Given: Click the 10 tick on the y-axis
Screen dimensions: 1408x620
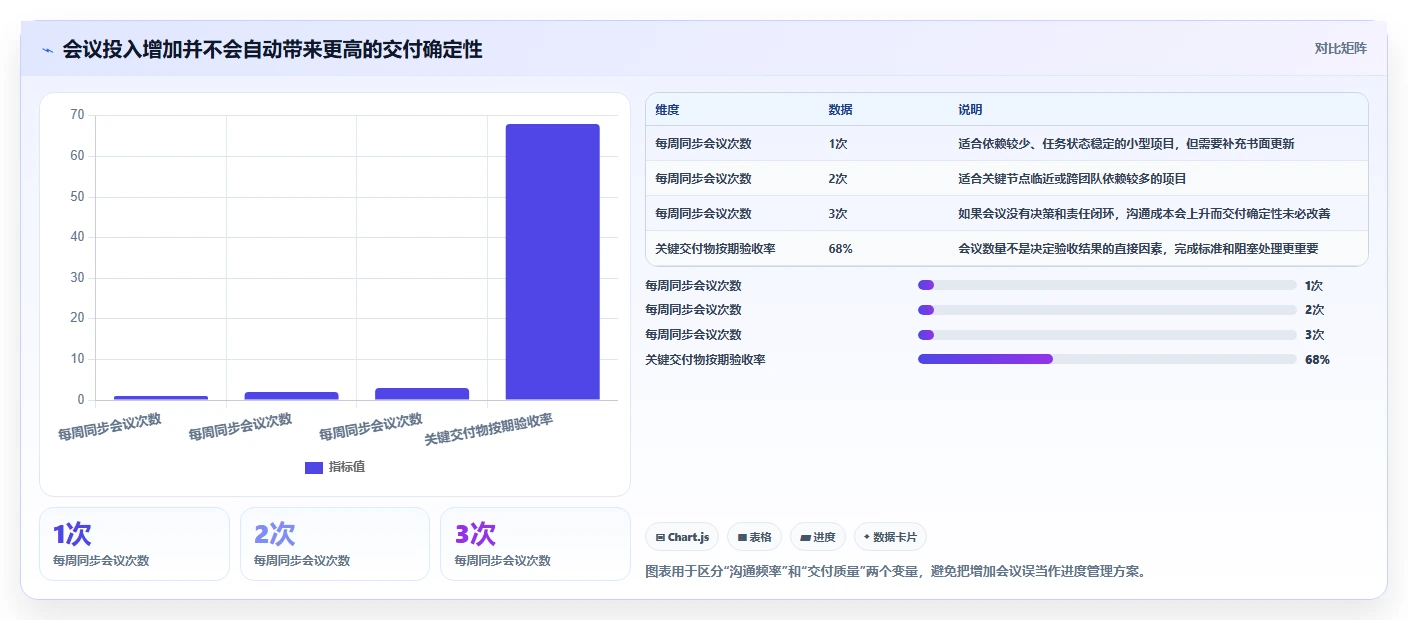Looking at the screenshot, I should coord(78,359).
